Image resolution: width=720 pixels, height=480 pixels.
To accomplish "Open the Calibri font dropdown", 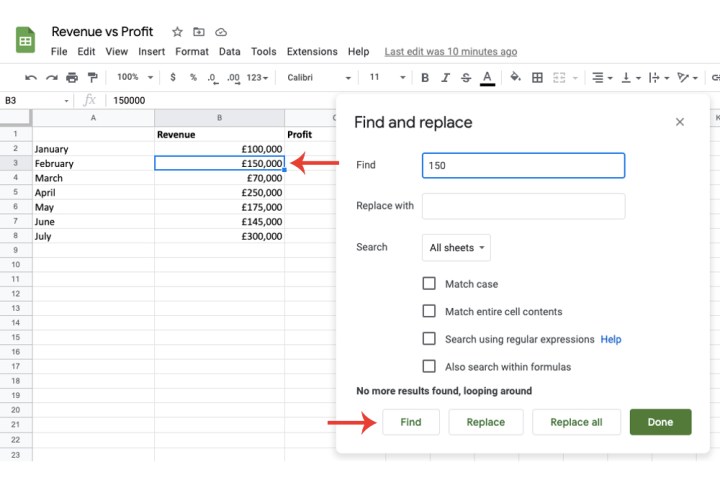I will point(319,78).
